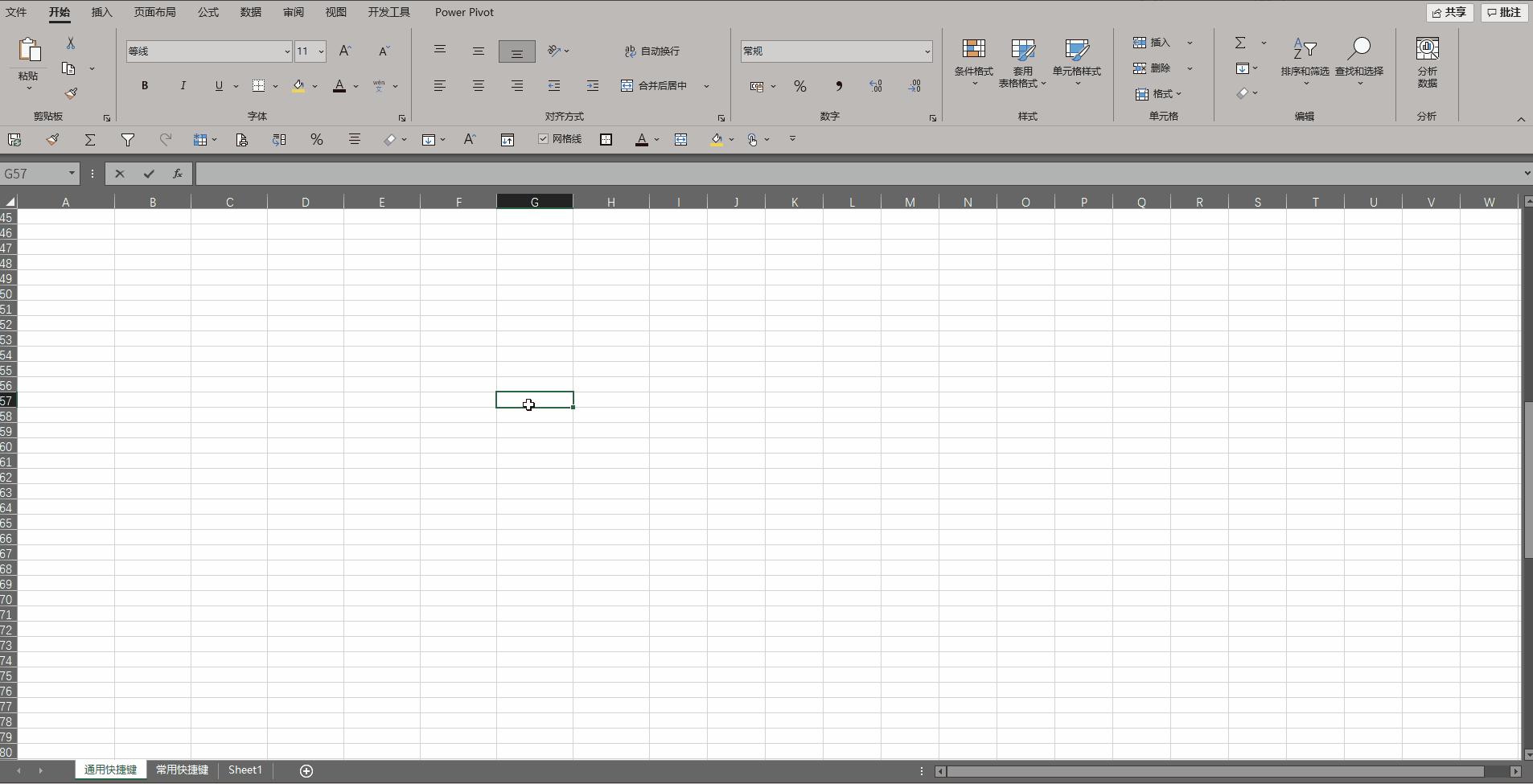Open 分析数据 analyze data tool

tap(1427, 63)
